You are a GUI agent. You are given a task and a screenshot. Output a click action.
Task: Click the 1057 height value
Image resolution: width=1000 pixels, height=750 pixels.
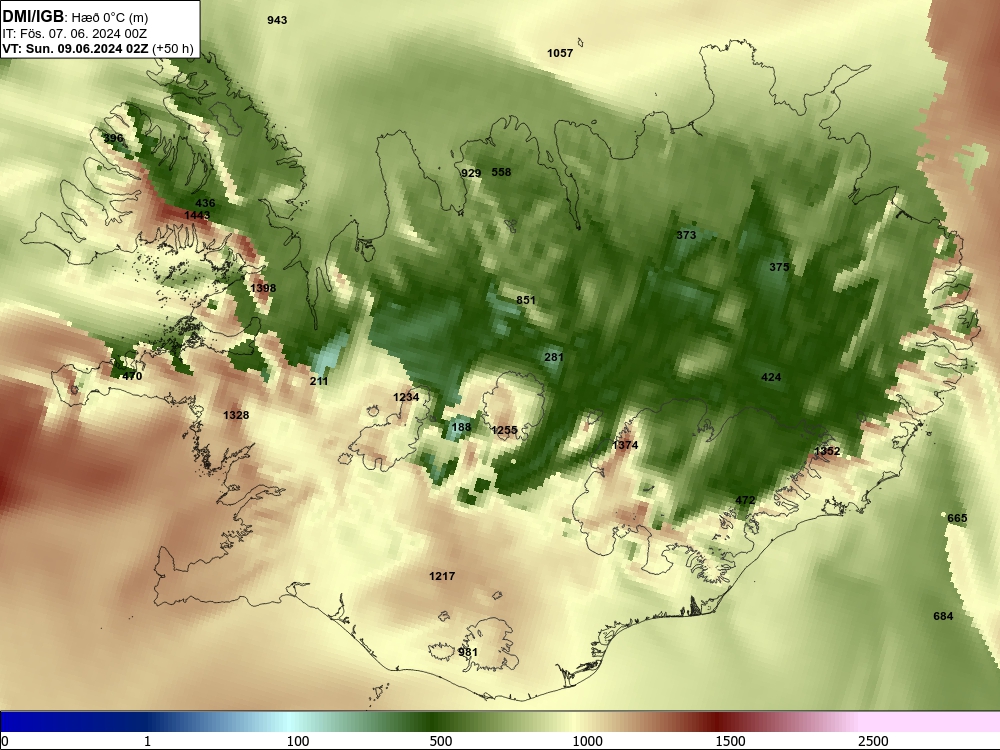[x=560, y=54]
